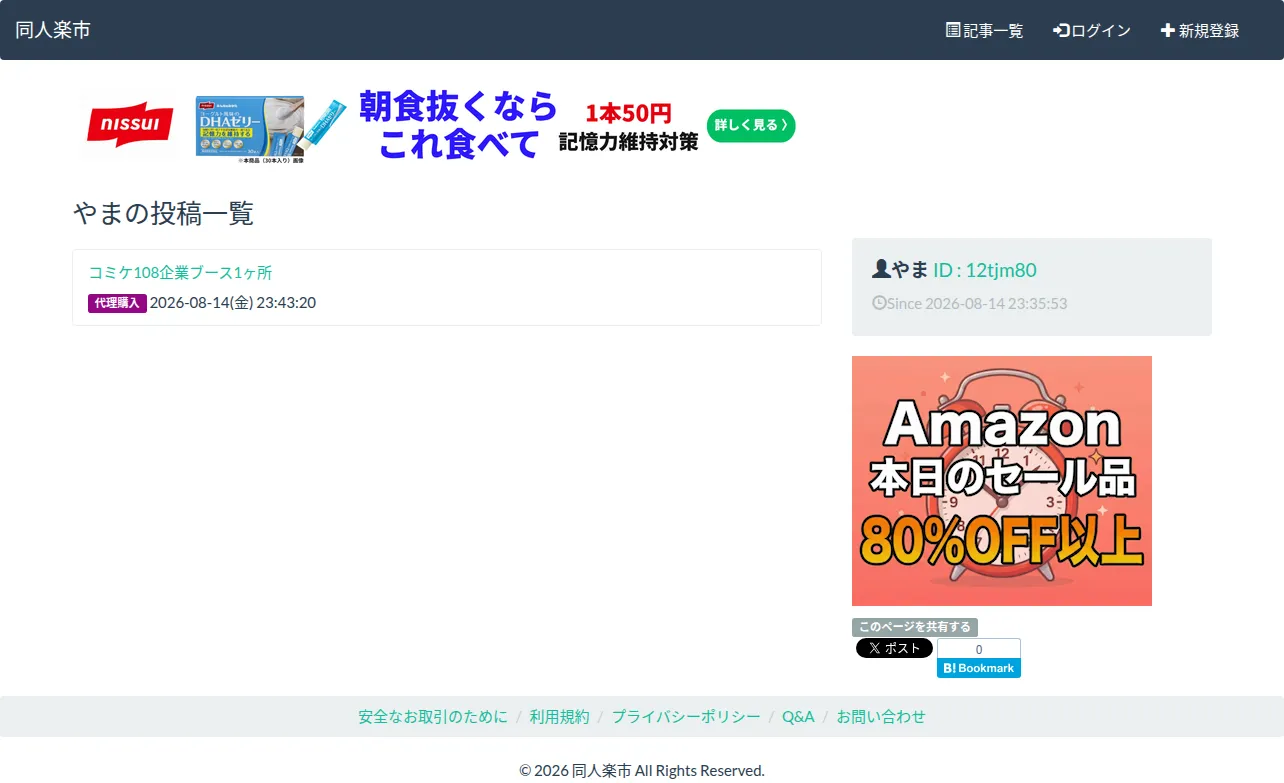The height and width of the screenshot is (783, 1284).
Task: Open the DHAゼリー product image in banner
Action: click(x=250, y=128)
